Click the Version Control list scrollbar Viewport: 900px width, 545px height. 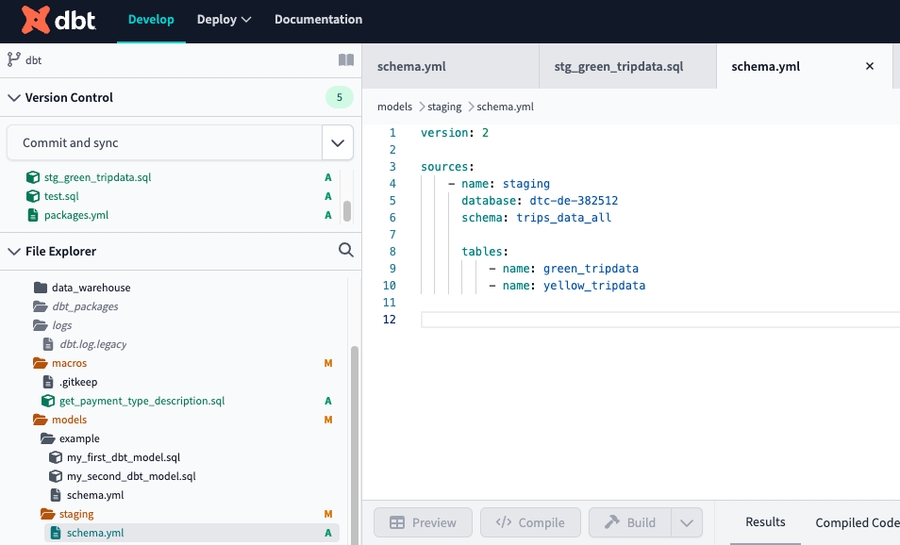(347, 211)
